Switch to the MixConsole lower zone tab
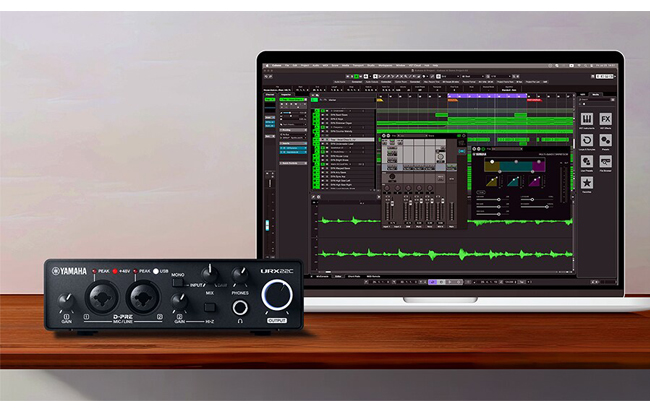This screenshot has width=650, height=412. [322, 276]
